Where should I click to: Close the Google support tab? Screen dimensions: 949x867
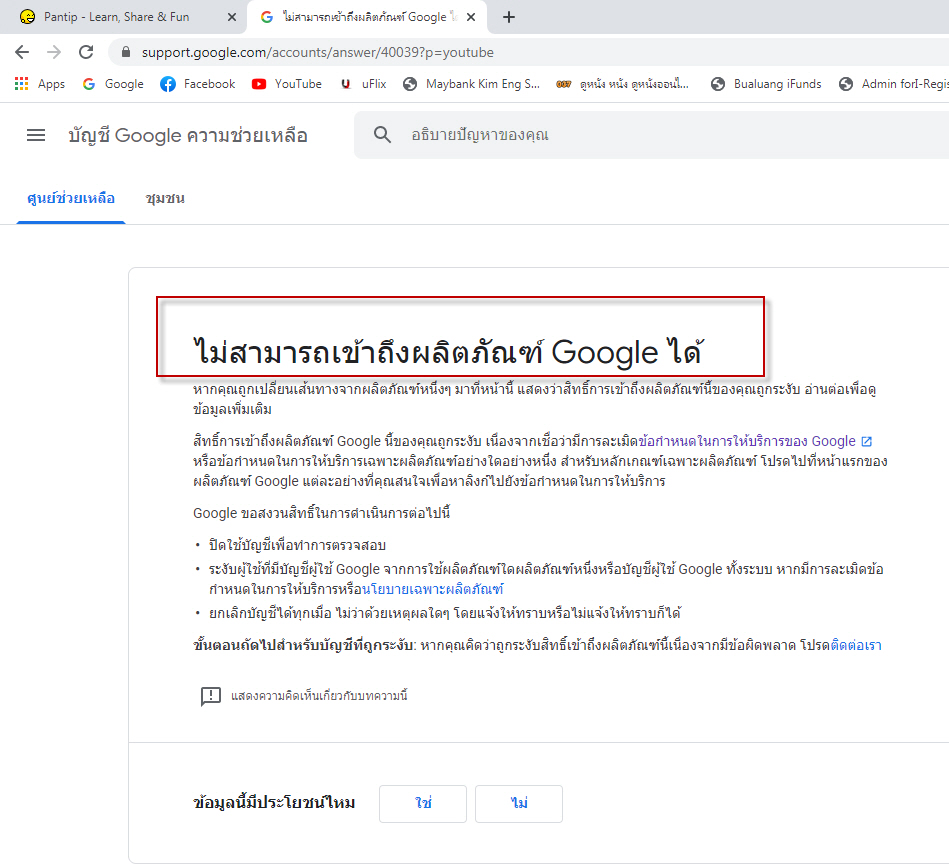coord(471,17)
